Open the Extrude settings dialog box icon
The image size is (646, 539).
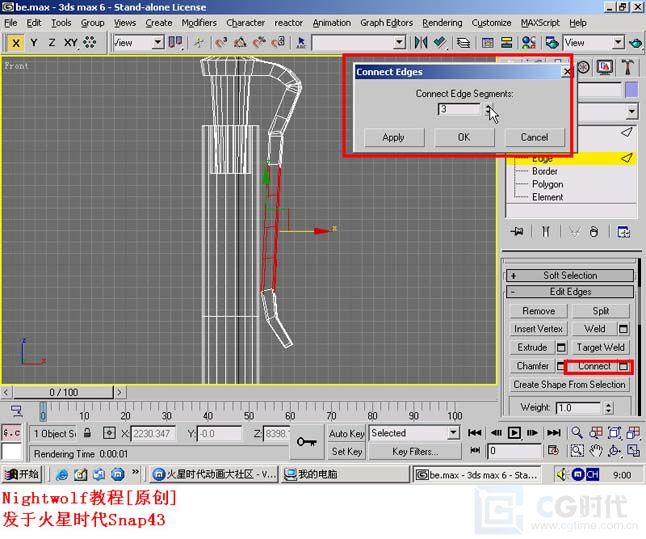click(x=561, y=348)
